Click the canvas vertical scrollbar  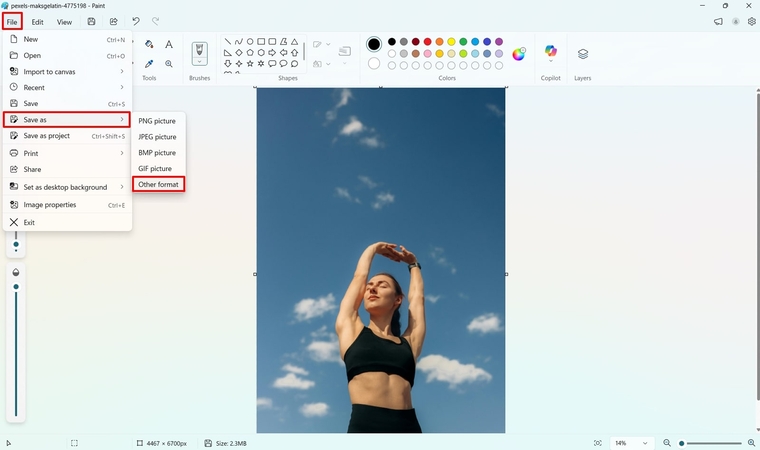coord(758,245)
